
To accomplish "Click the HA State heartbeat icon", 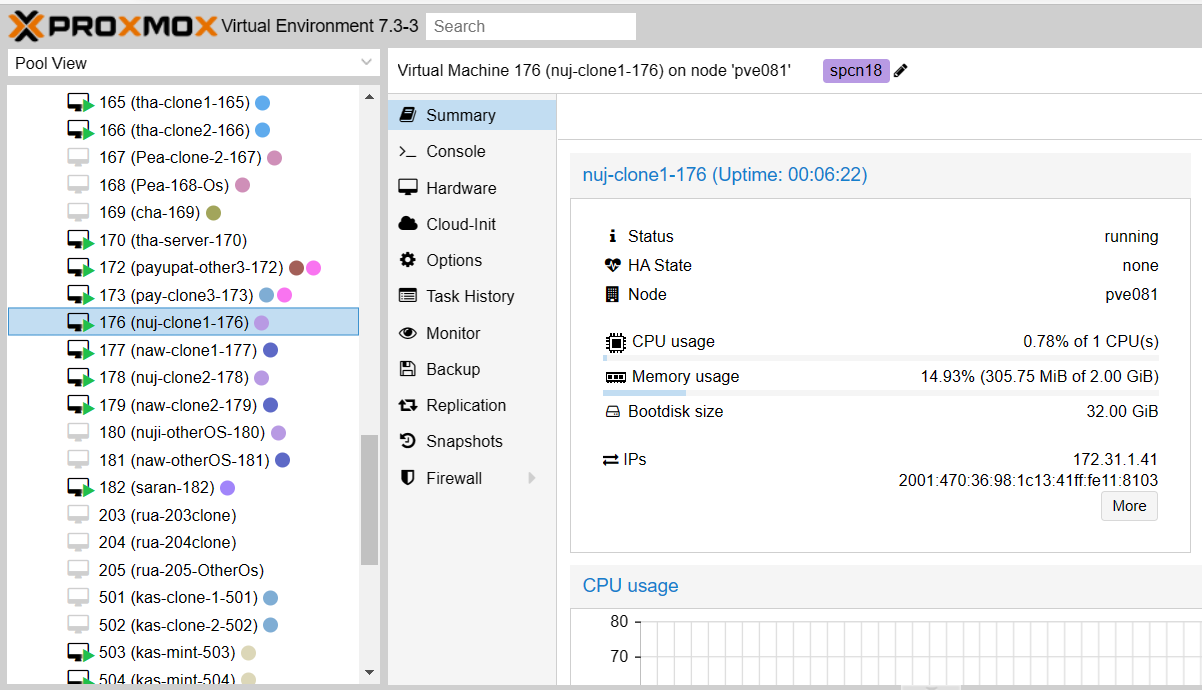I will coord(613,266).
